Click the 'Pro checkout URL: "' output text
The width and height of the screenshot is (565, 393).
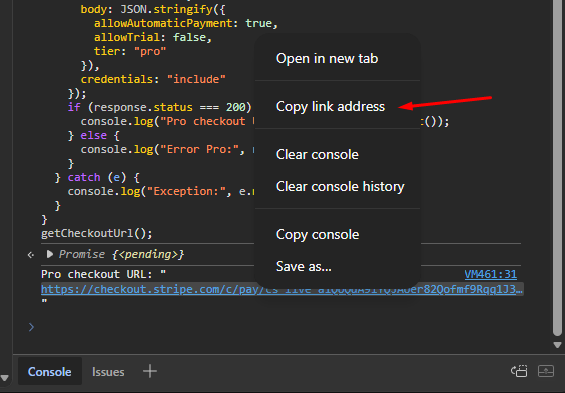point(103,274)
